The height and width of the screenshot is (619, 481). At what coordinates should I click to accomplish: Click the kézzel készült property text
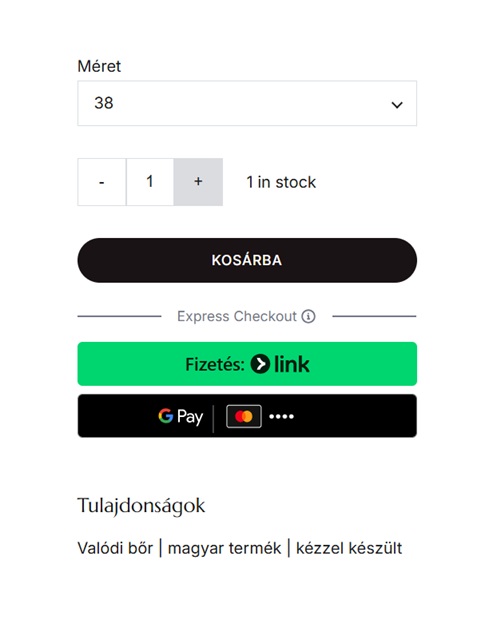[349, 548]
